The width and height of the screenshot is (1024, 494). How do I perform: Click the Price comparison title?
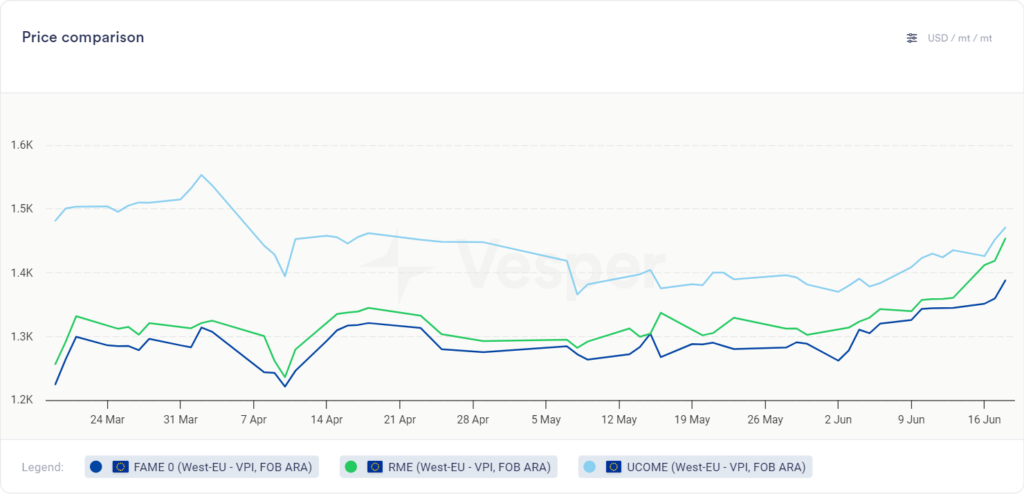click(x=83, y=37)
